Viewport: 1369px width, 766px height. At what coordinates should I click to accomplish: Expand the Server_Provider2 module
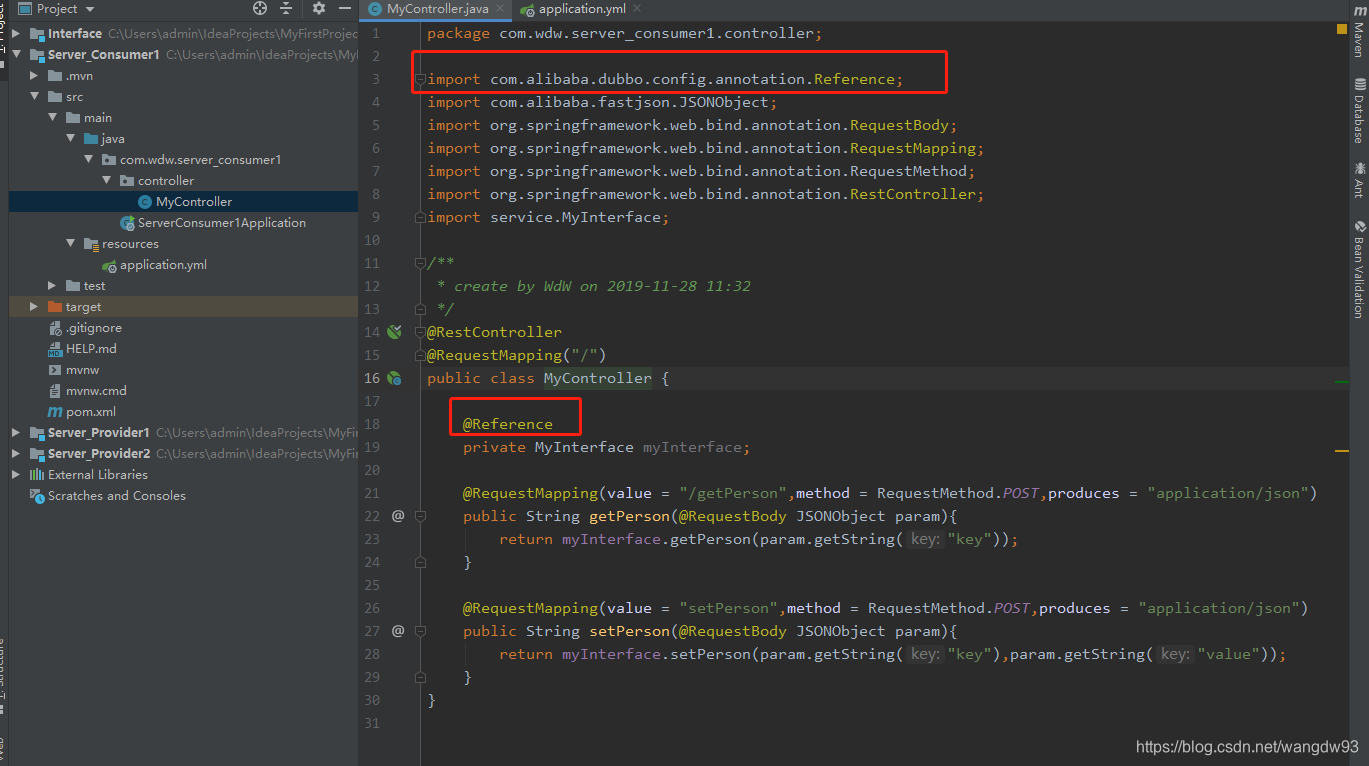coord(17,454)
